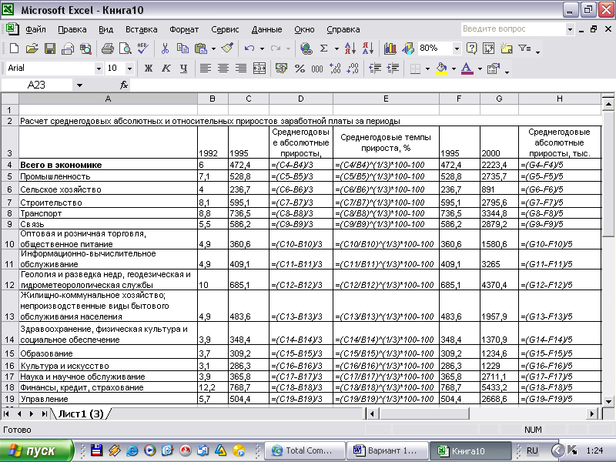Image resolution: width=616 pixels, height=462 pixels.
Task: Open the Формат menu
Action: [183, 30]
